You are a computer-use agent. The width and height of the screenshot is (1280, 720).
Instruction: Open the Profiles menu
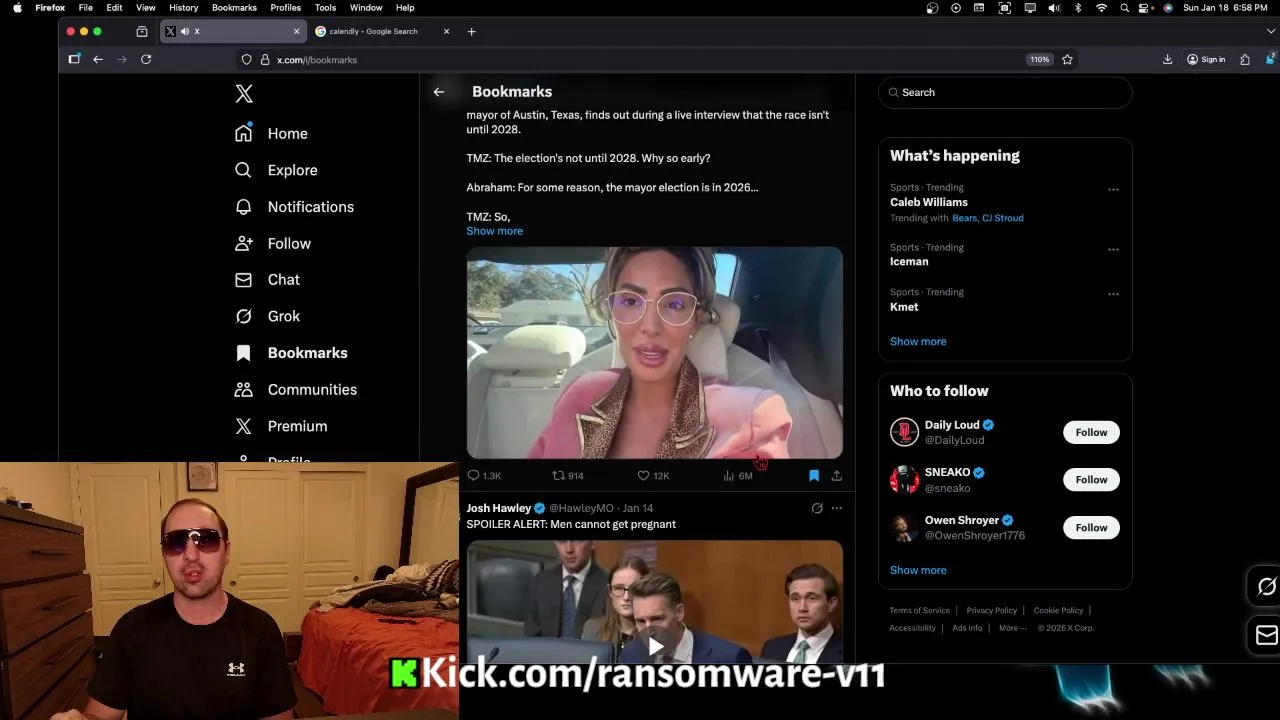pos(285,7)
